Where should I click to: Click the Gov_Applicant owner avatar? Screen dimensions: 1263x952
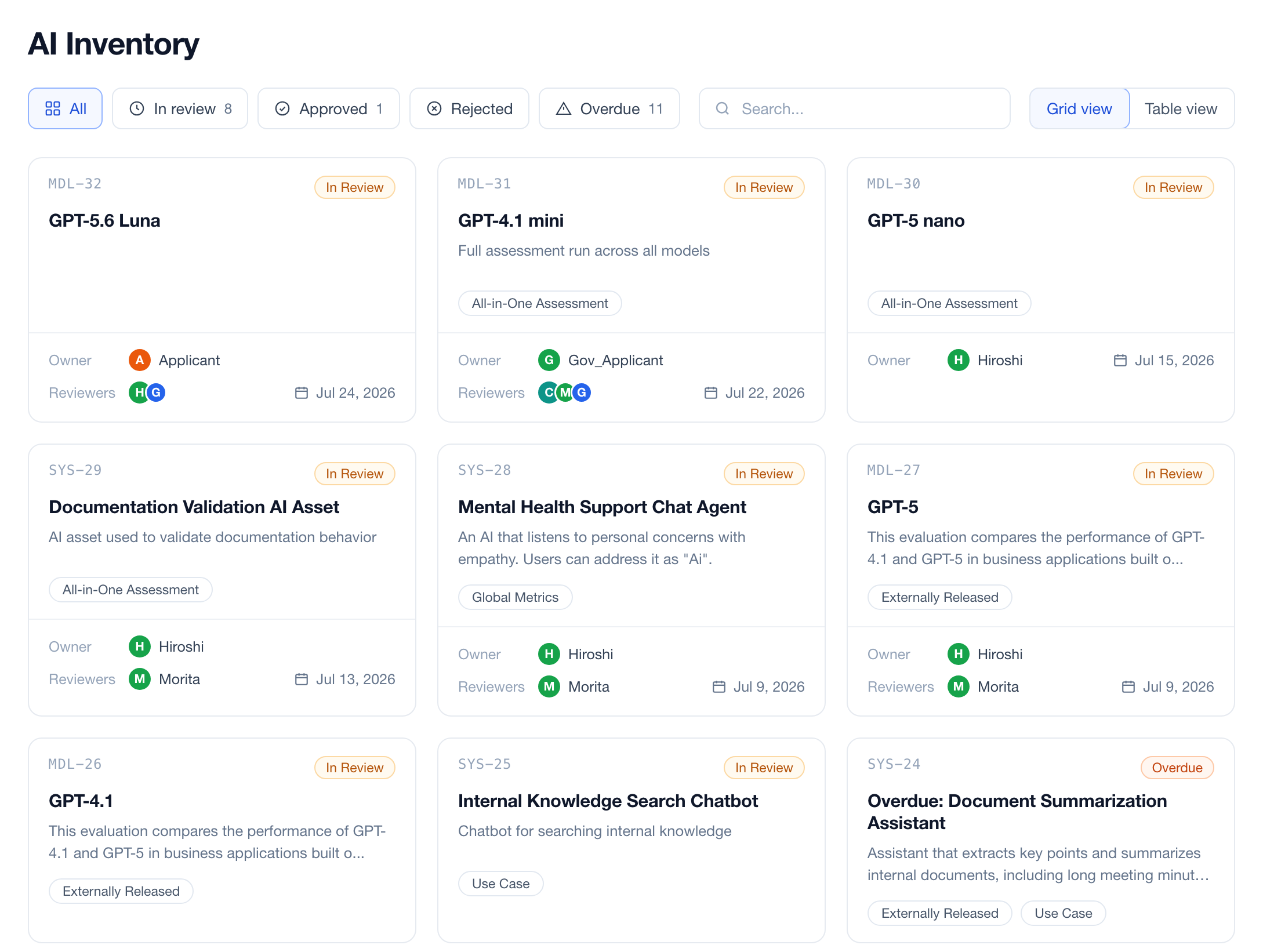click(549, 360)
